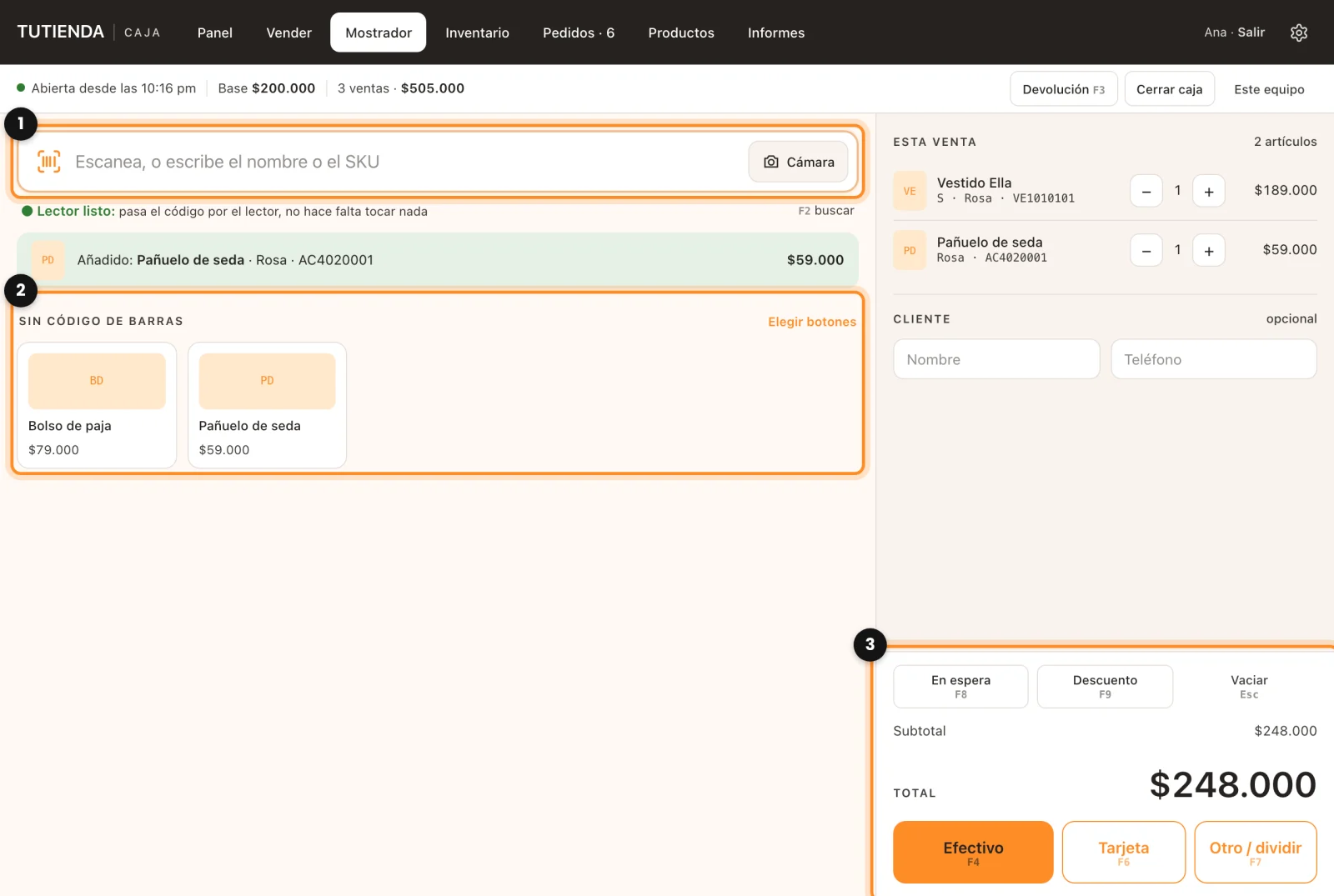Viewport: 1334px width, 896px height.
Task: Click Cerrar caja button
Action: (x=1169, y=89)
